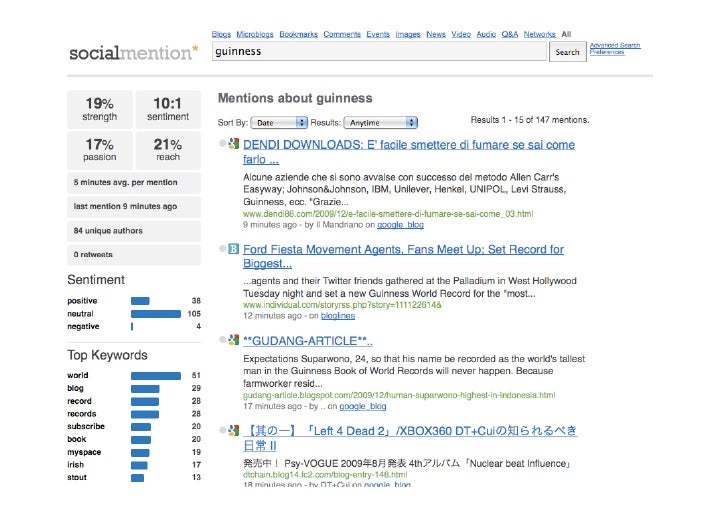This screenshot has width=728, height=514.
Task: Click the Search button
Action: coord(567,52)
